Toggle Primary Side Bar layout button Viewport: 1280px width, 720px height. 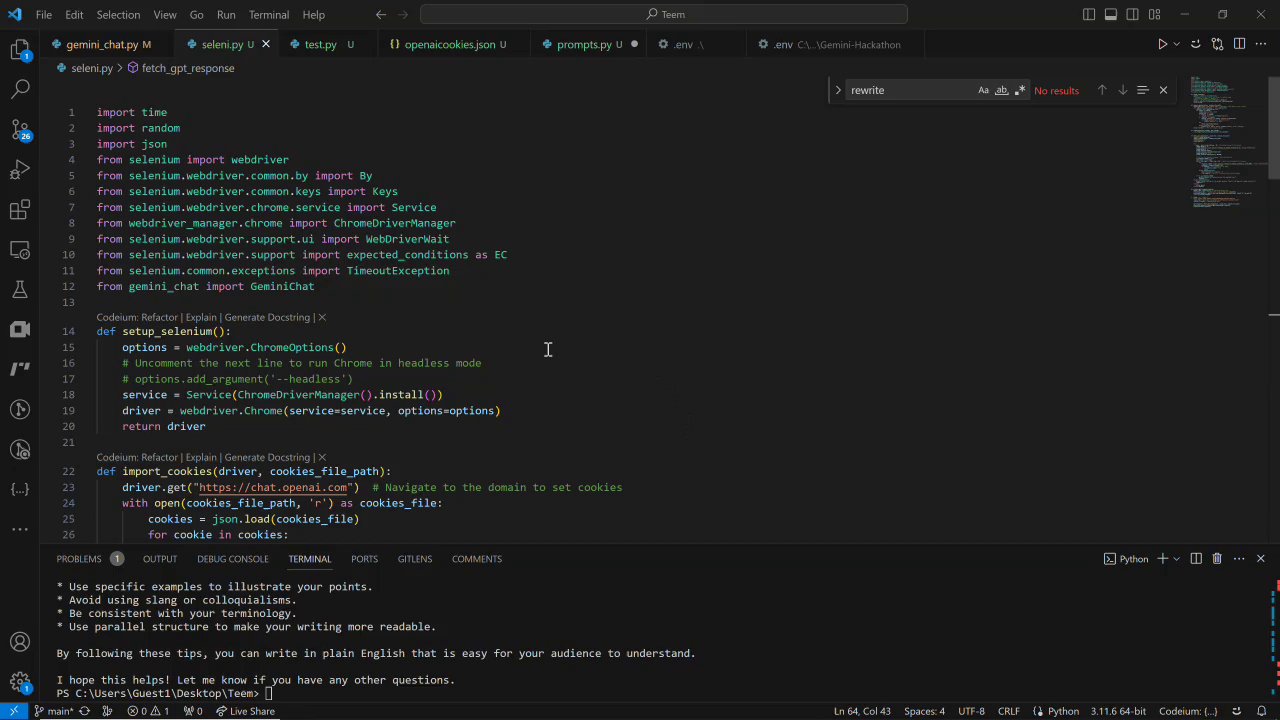point(1089,15)
